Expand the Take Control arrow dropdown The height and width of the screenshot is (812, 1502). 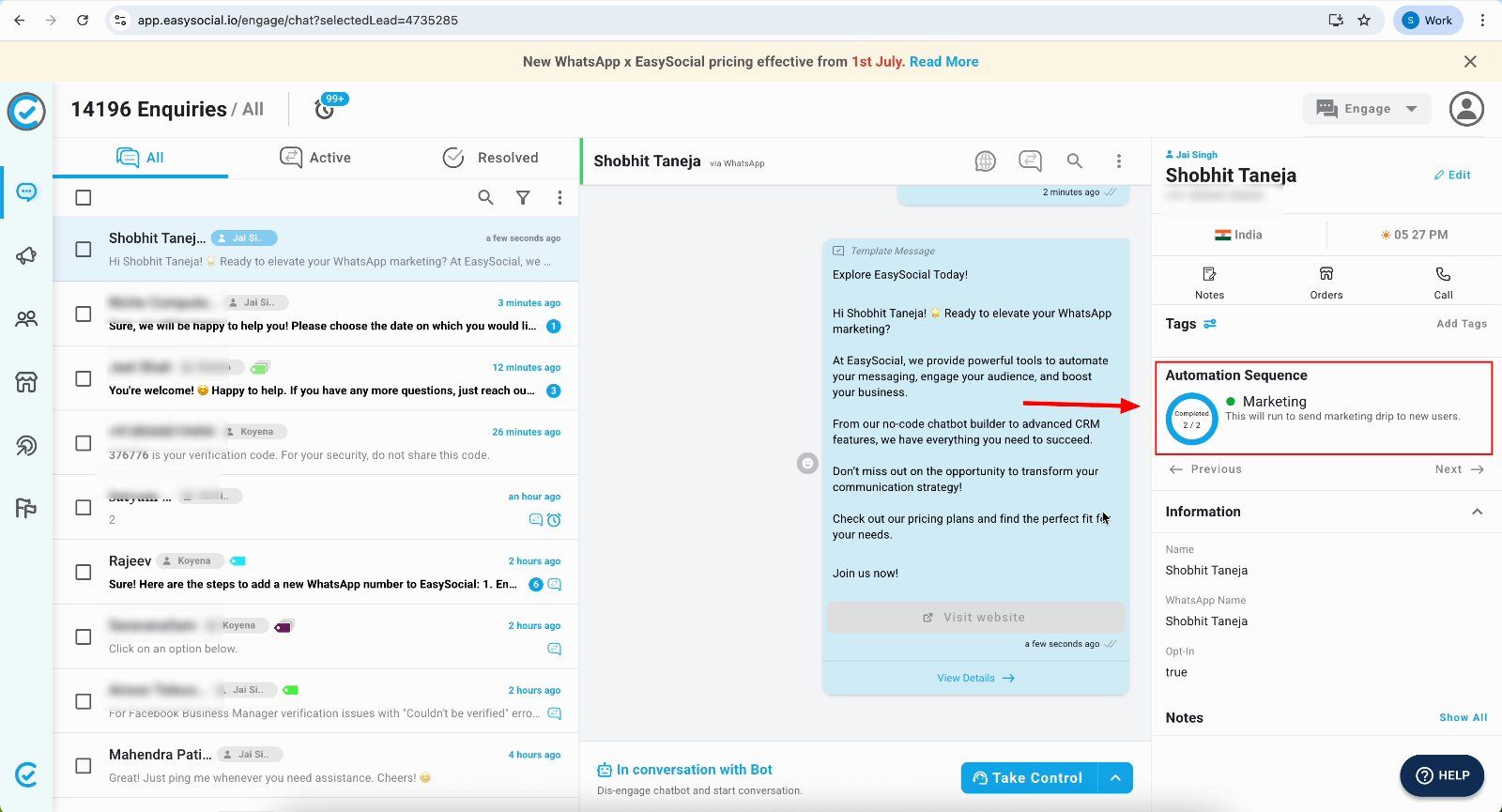pos(1115,777)
